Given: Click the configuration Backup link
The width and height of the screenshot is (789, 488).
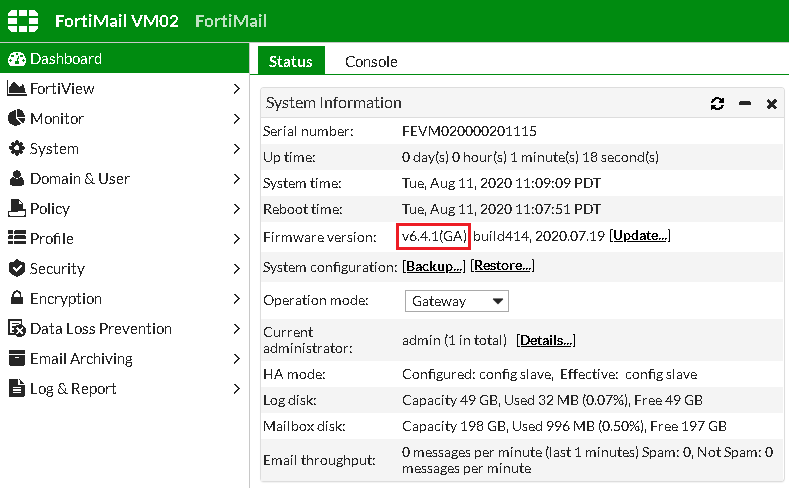Looking at the screenshot, I should click(x=434, y=266).
